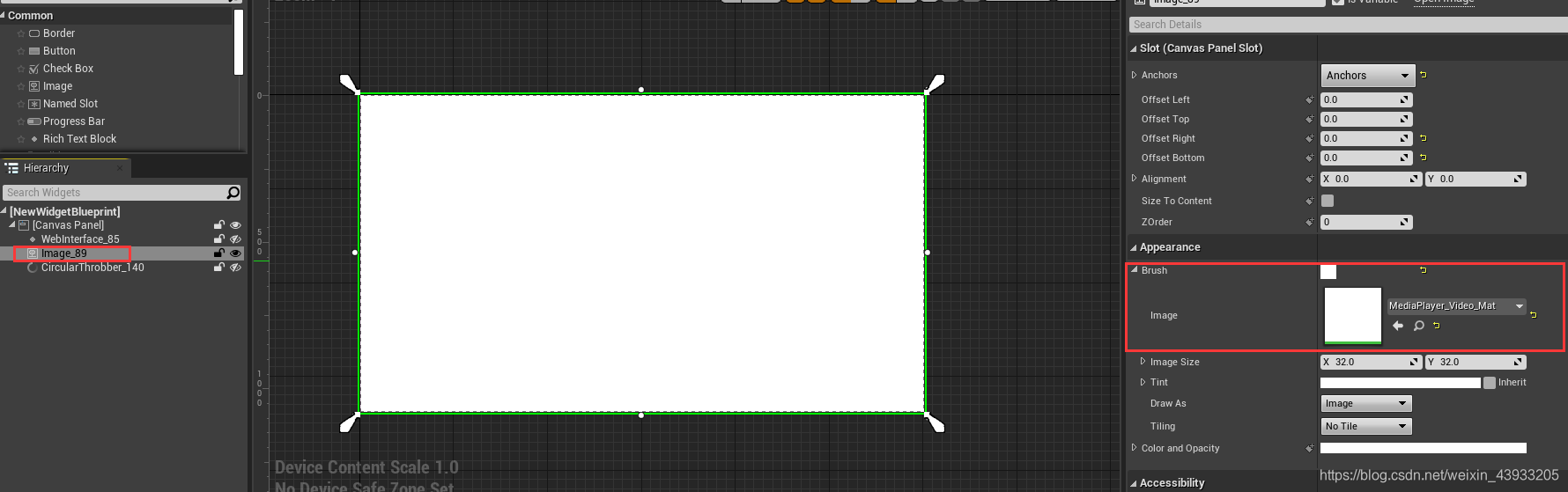Favorite the Border widget with its star

click(x=21, y=33)
